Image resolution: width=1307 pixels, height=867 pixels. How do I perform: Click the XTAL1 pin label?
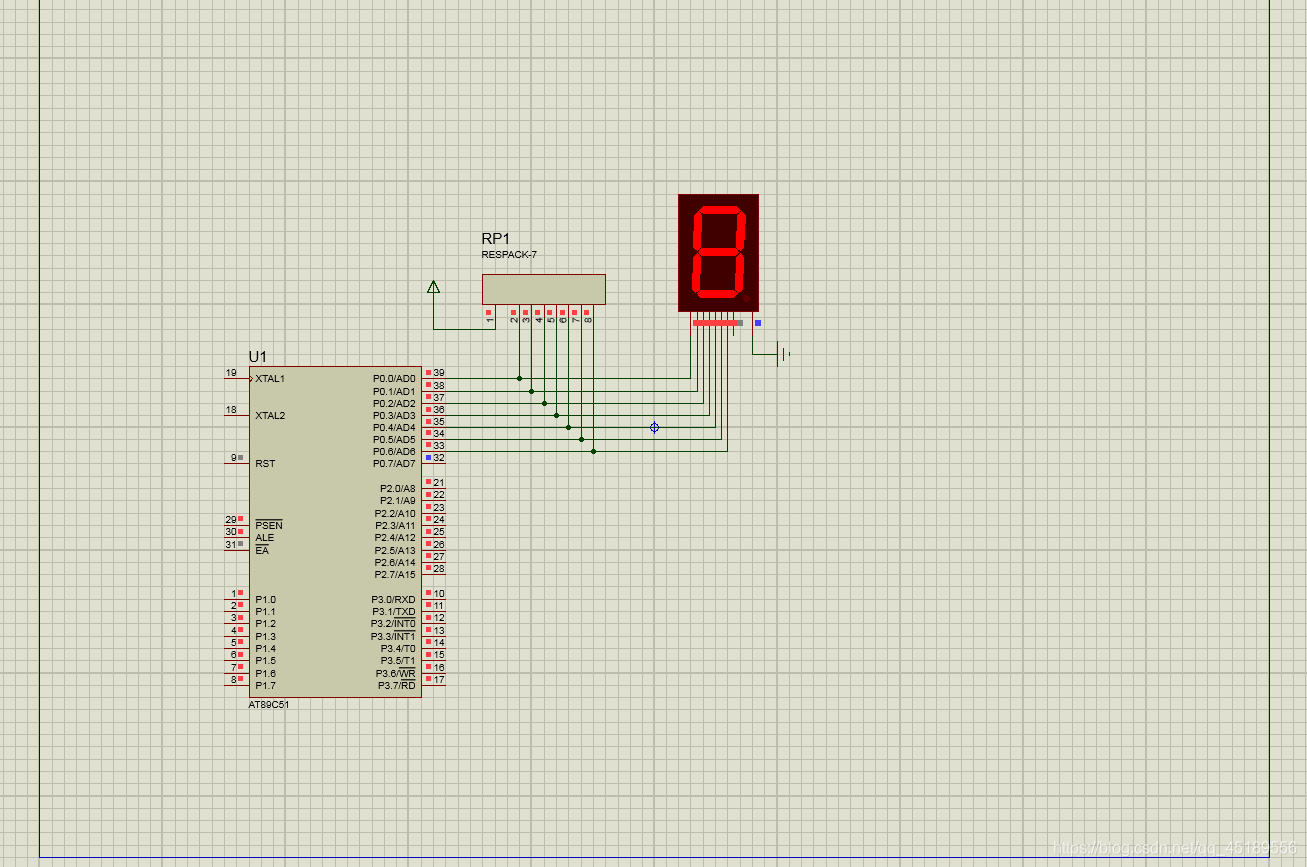270,379
